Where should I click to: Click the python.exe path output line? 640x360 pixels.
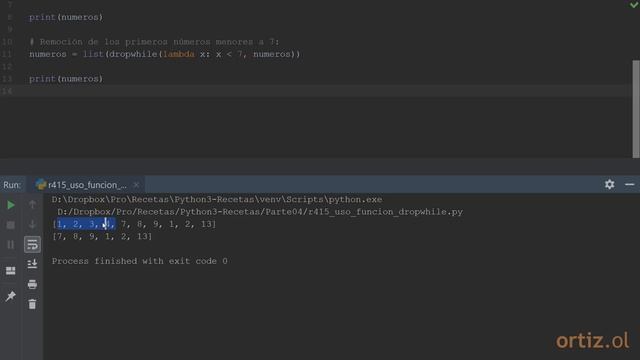coord(217,200)
